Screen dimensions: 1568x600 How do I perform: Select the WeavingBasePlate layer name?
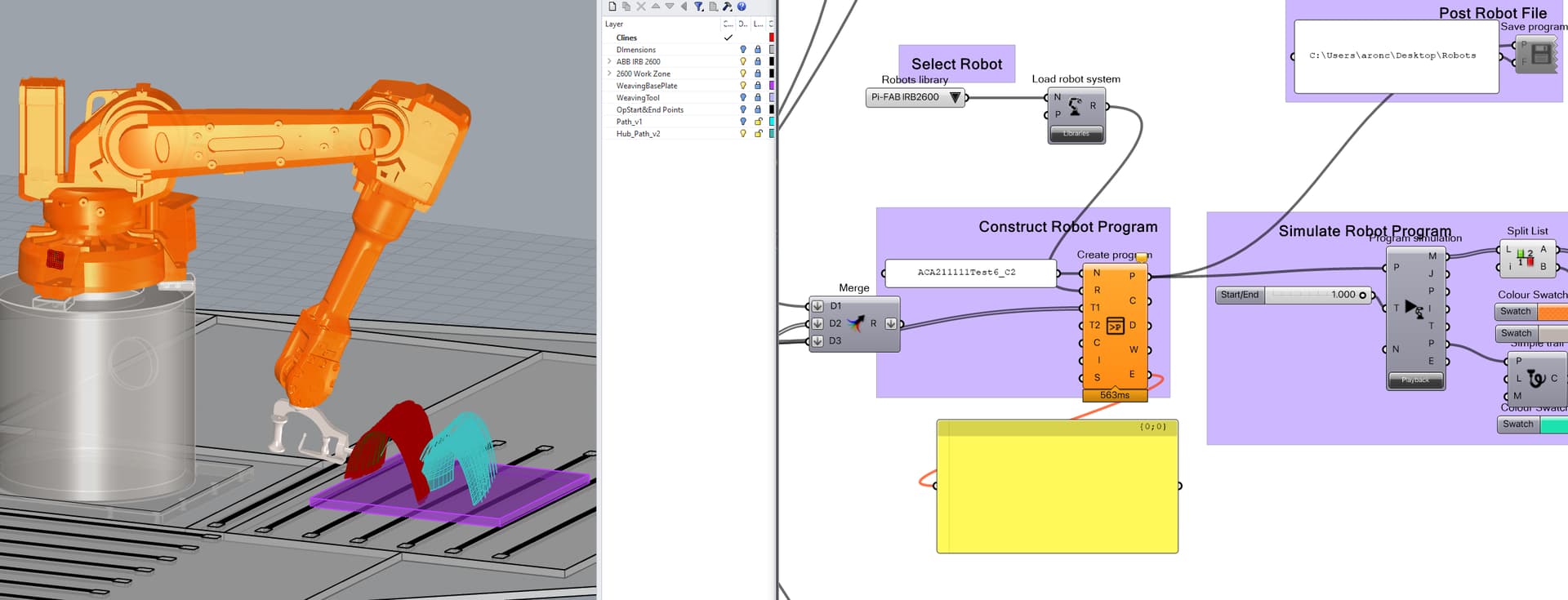click(x=647, y=86)
